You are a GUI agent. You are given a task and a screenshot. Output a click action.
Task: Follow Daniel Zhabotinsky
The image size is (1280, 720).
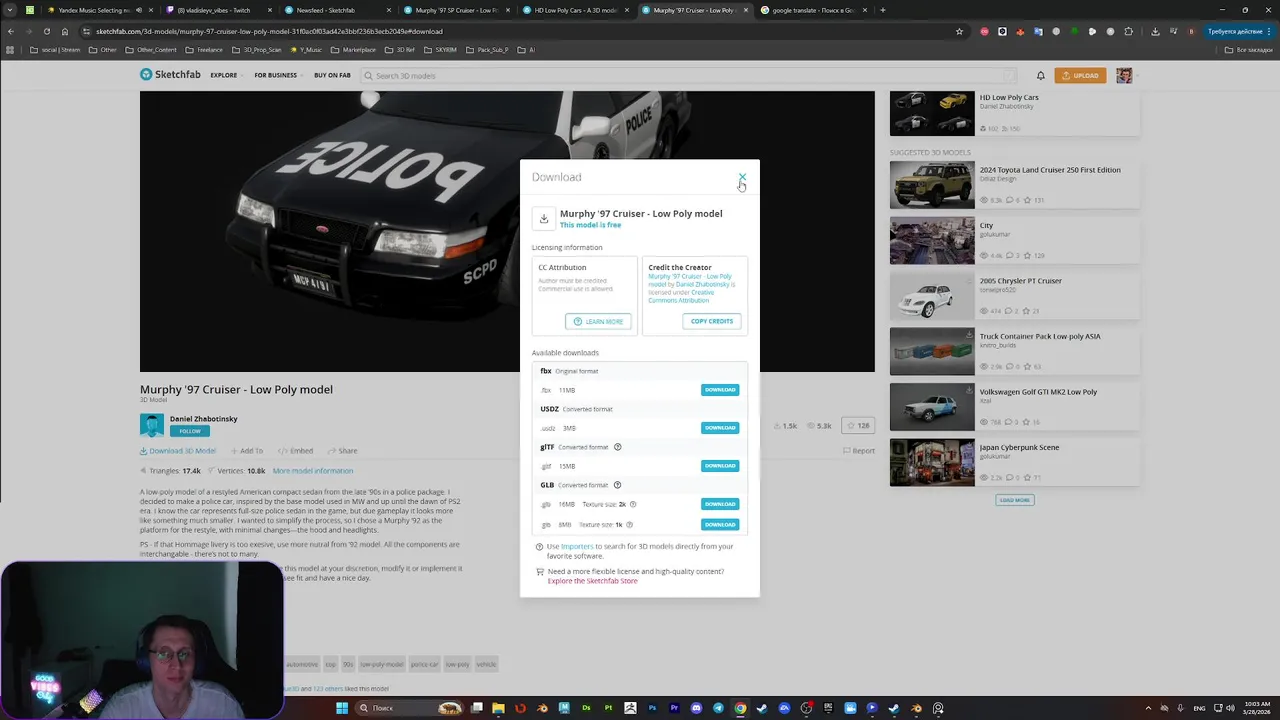[189, 431]
